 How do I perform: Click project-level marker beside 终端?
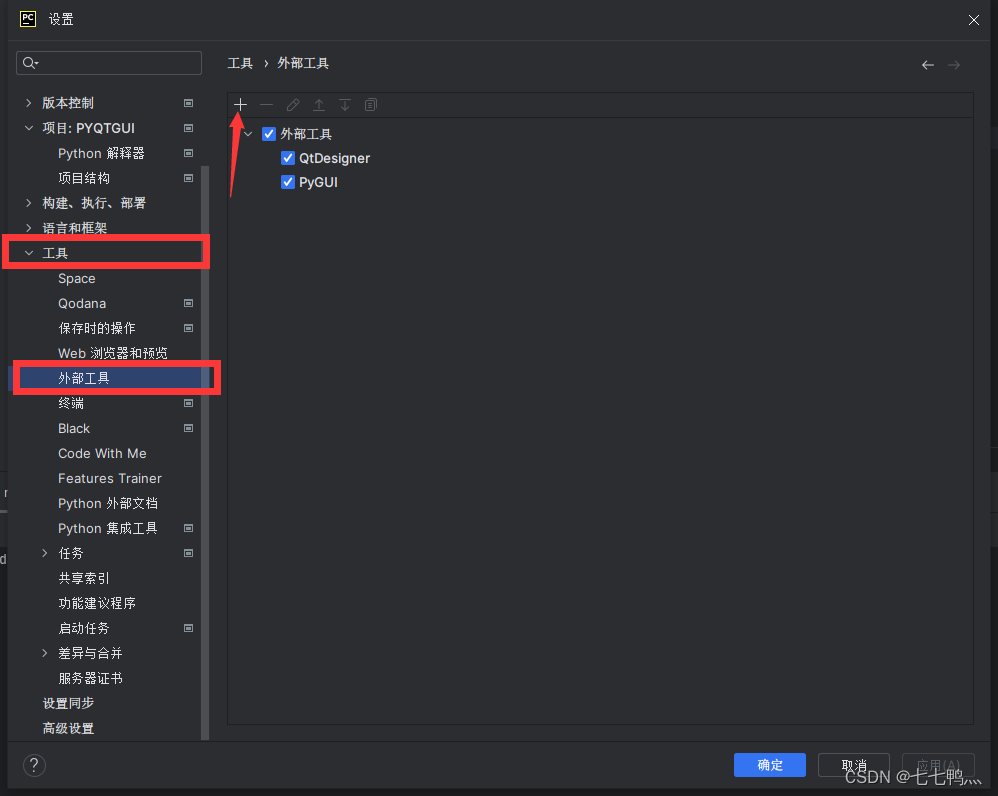point(188,403)
